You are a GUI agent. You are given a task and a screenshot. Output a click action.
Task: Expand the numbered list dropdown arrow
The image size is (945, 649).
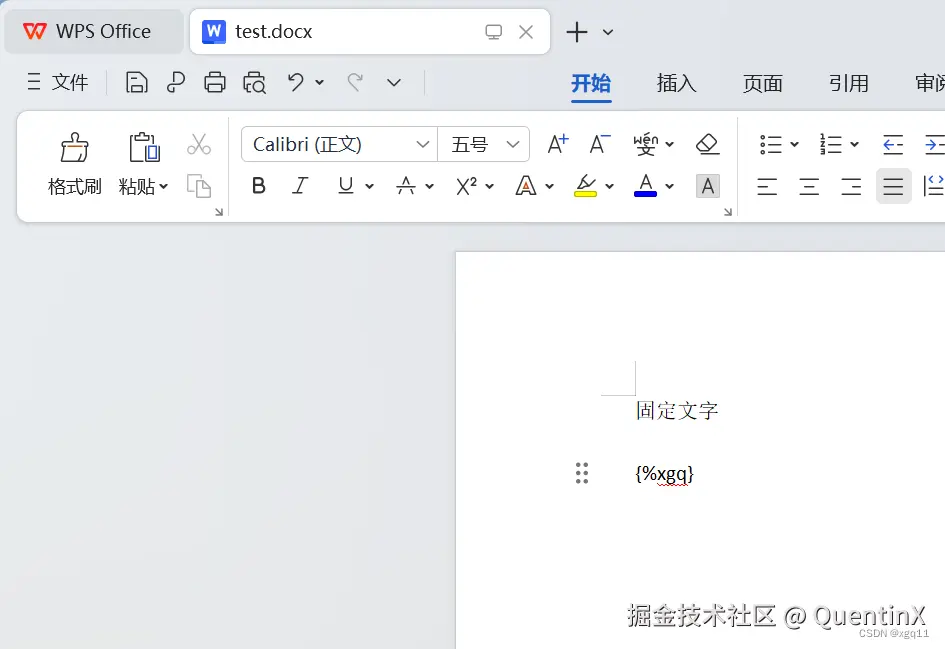pos(852,144)
